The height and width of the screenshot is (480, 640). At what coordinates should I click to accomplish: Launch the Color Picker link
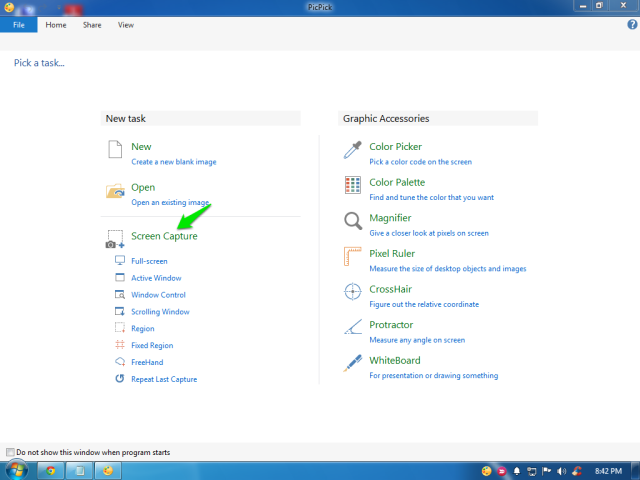(396, 147)
